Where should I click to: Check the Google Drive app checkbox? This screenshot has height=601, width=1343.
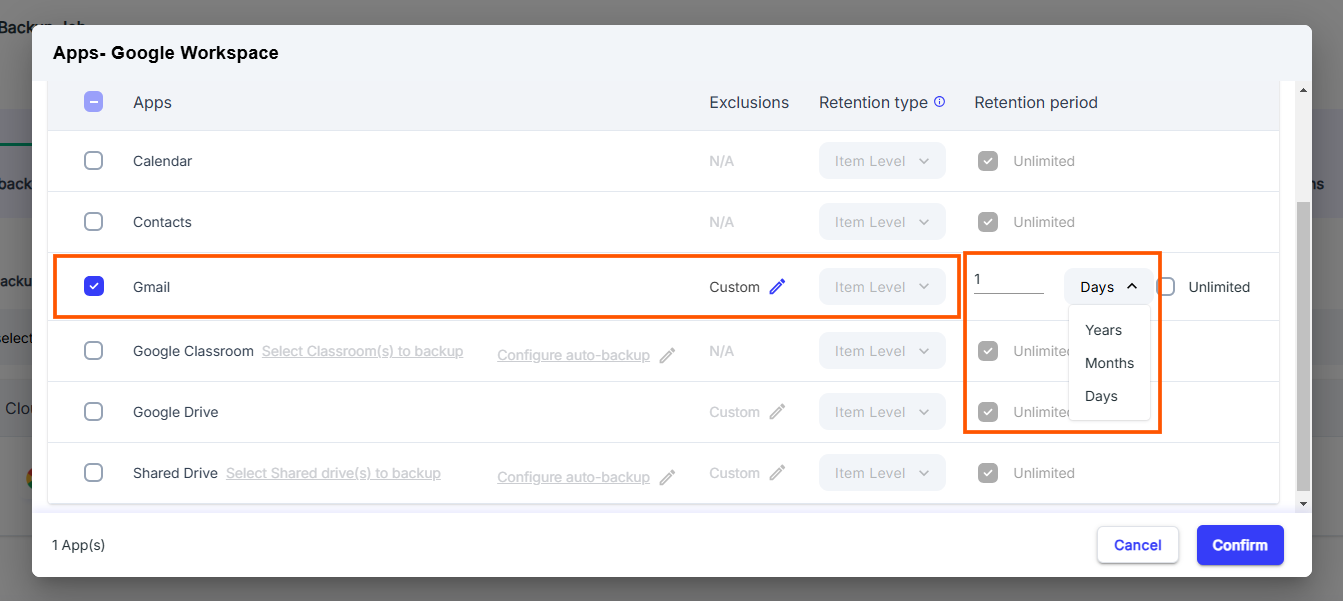pyautogui.click(x=93, y=412)
